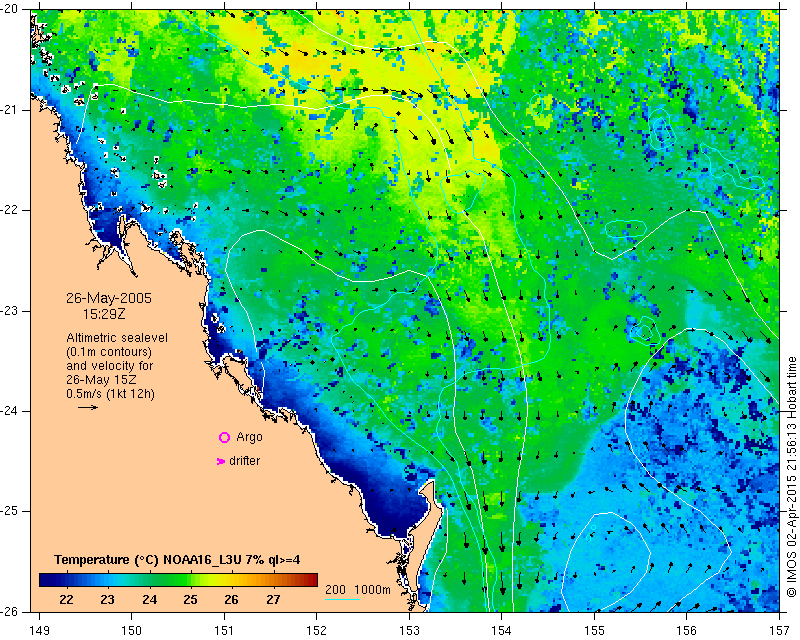Click the 'and velocity for' caption line
Viewport: 800px width, 640px height.
109,366
